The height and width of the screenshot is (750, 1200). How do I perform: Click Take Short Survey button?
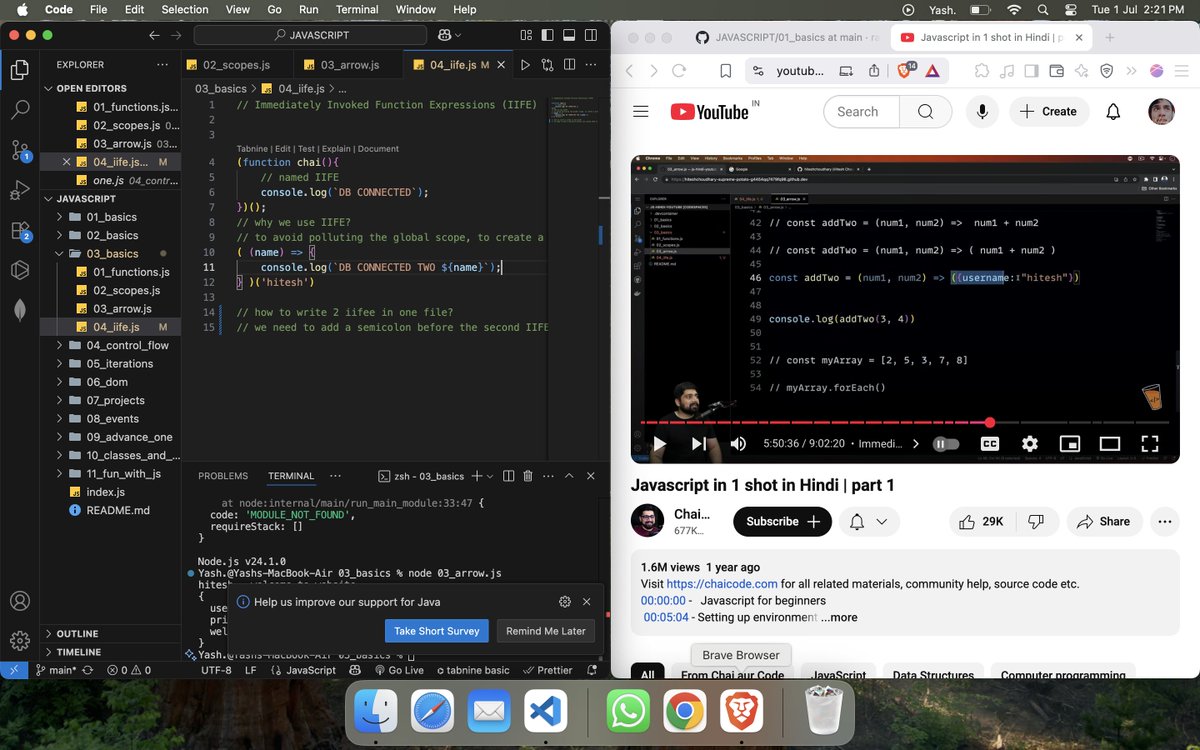pyautogui.click(x=437, y=631)
